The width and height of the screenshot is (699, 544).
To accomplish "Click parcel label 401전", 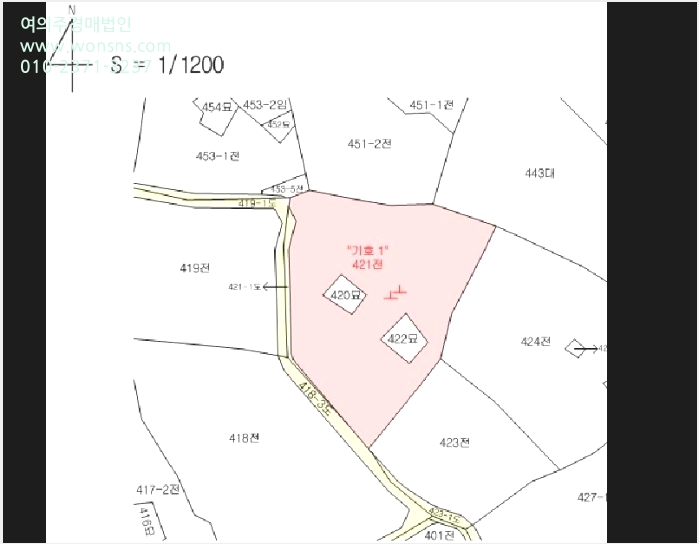I will tap(439, 535).
